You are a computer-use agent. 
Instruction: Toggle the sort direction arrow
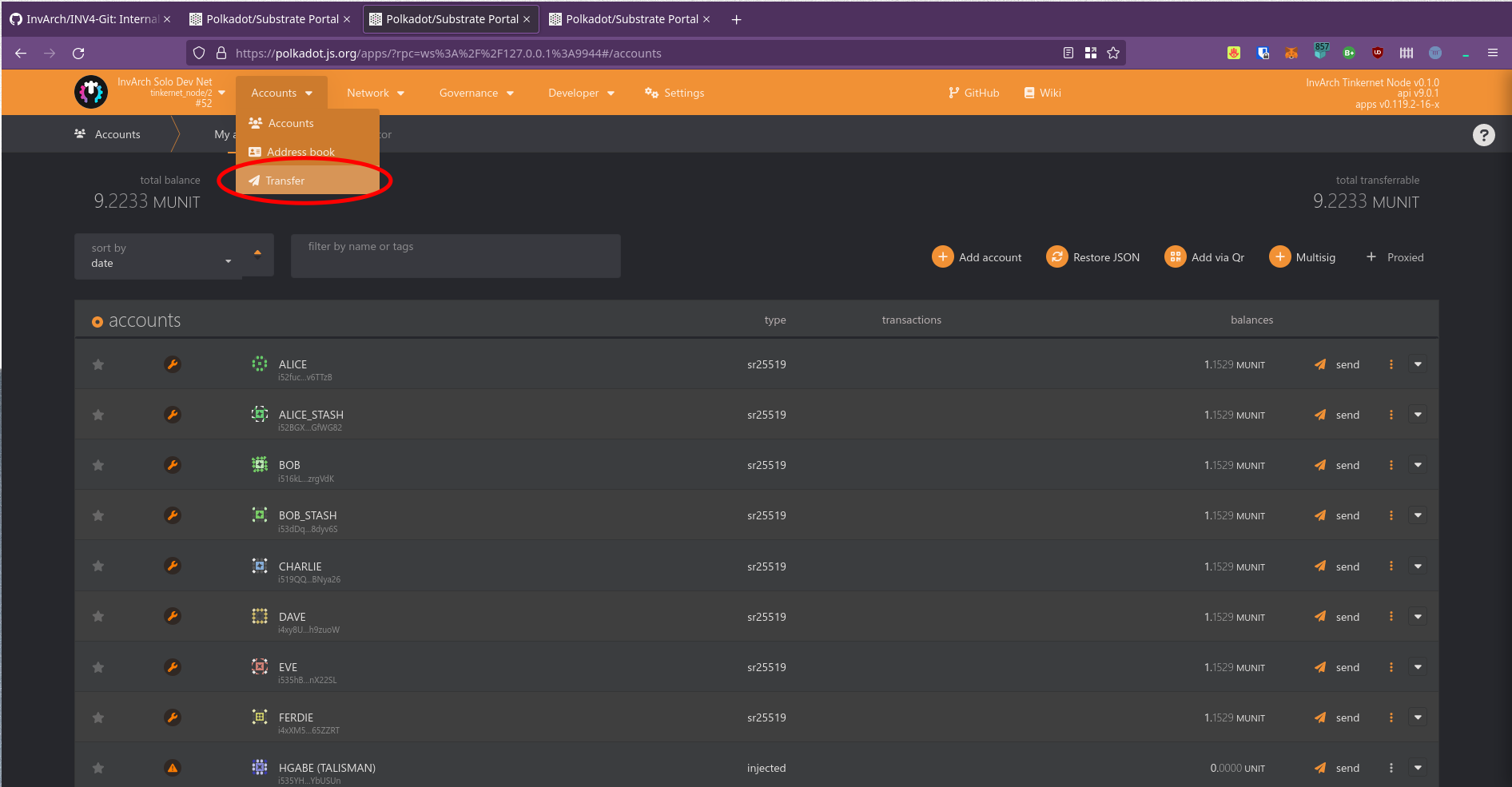(x=257, y=255)
